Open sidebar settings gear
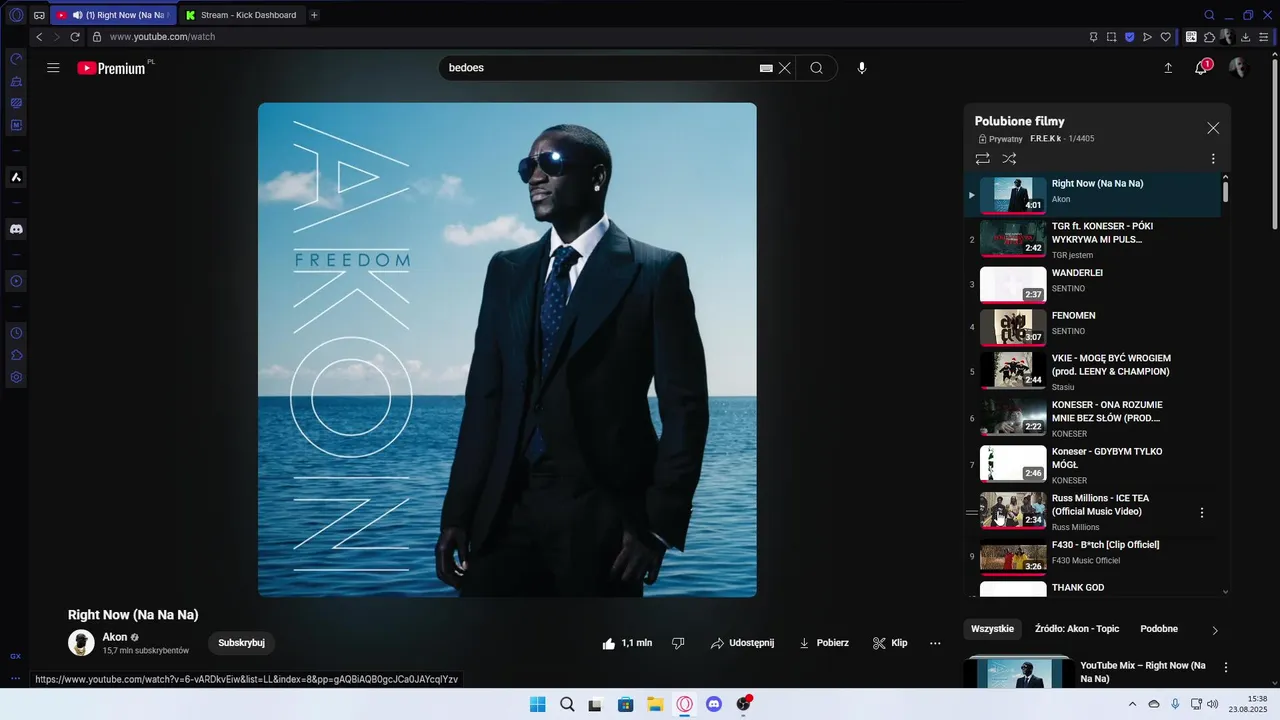The image size is (1280, 720). pyautogui.click(x=16, y=377)
